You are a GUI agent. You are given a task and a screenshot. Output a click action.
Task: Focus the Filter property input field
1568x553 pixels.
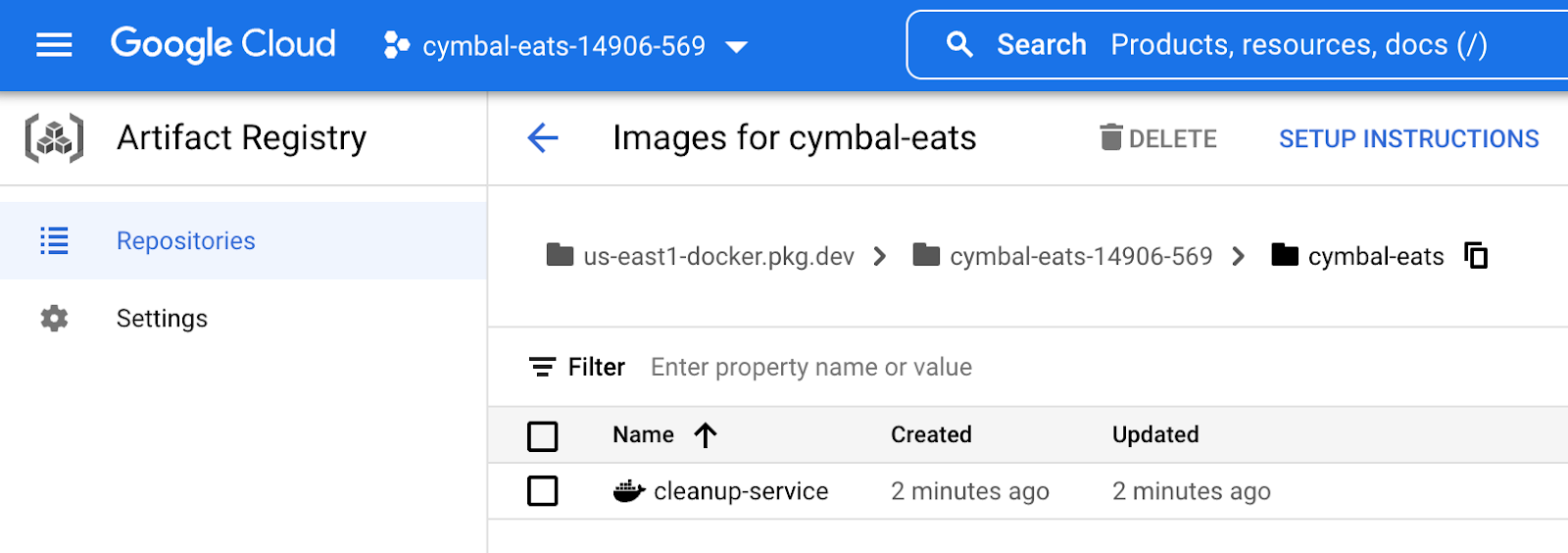point(811,367)
